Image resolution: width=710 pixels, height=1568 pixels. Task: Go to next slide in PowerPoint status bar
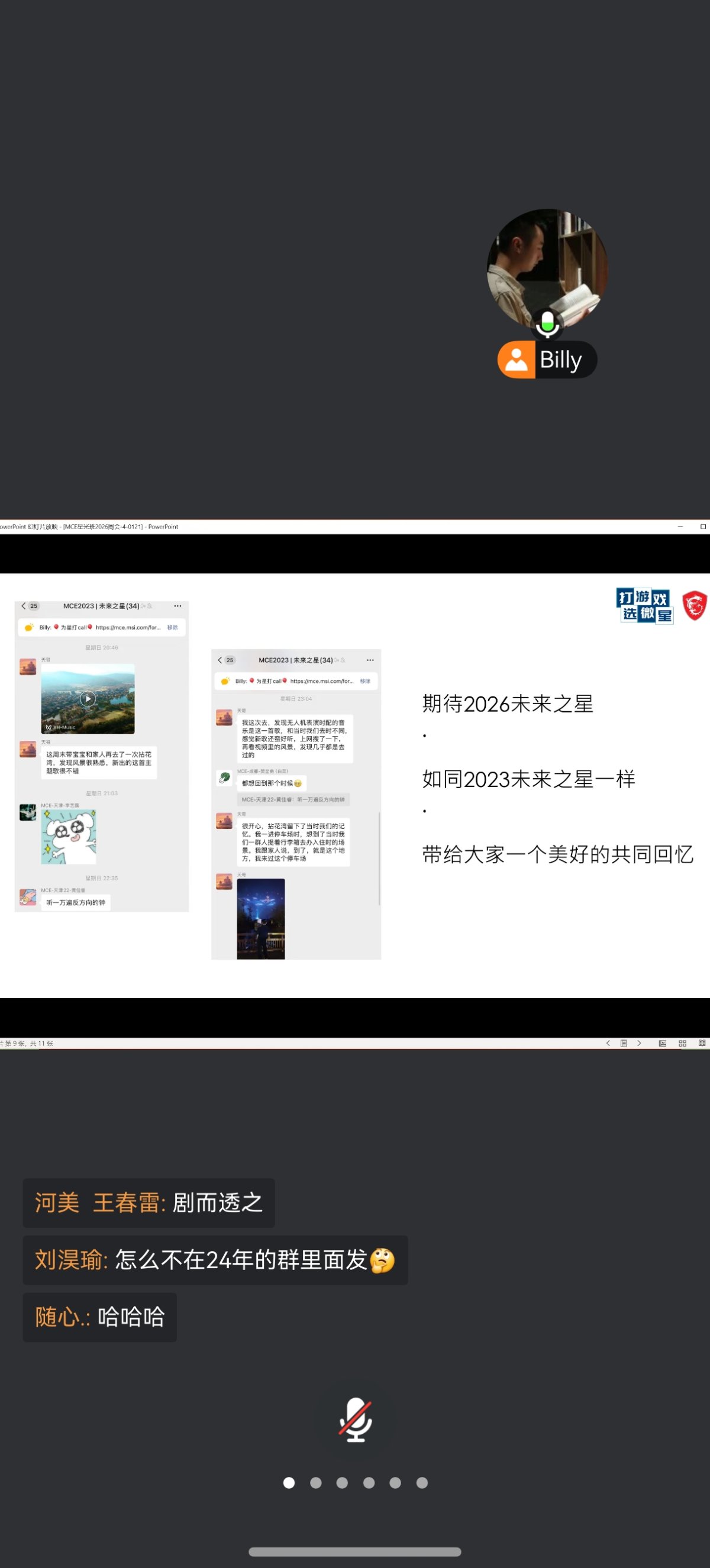[639, 1044]
